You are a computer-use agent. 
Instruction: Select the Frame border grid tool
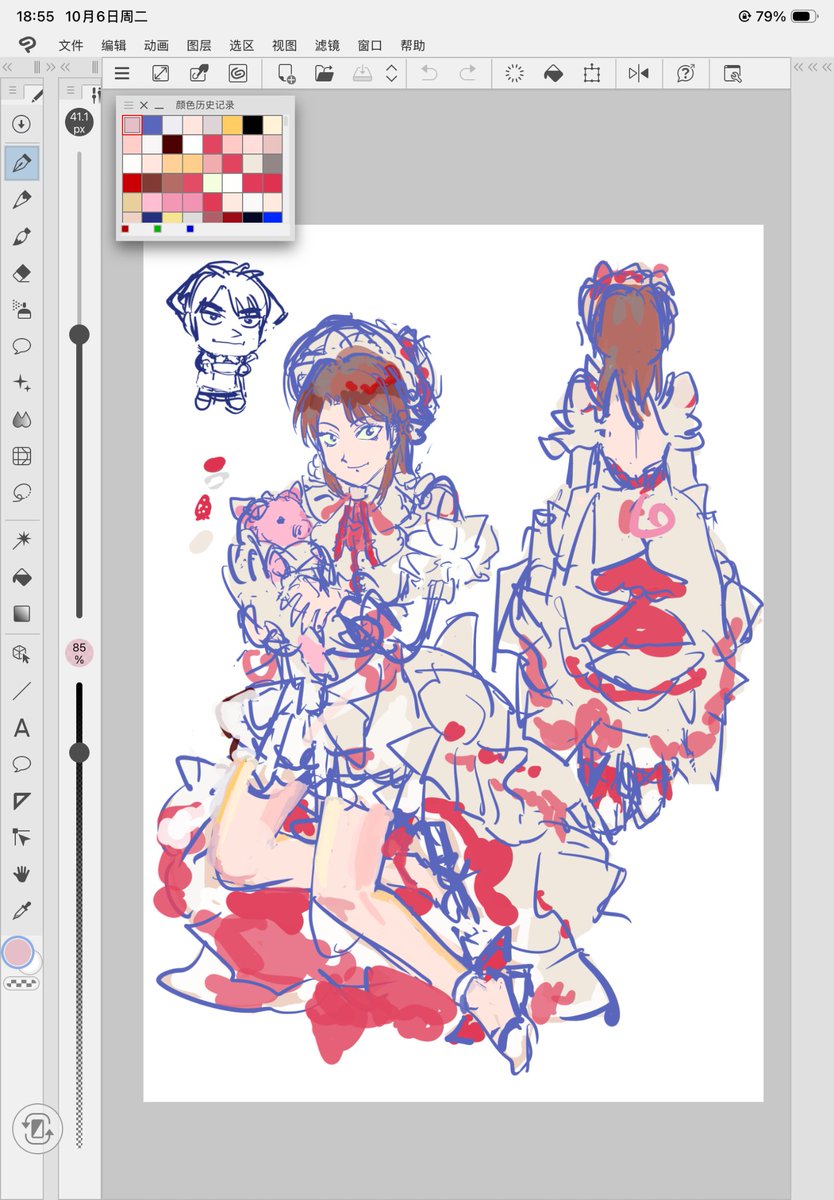[x=21, y=456]
